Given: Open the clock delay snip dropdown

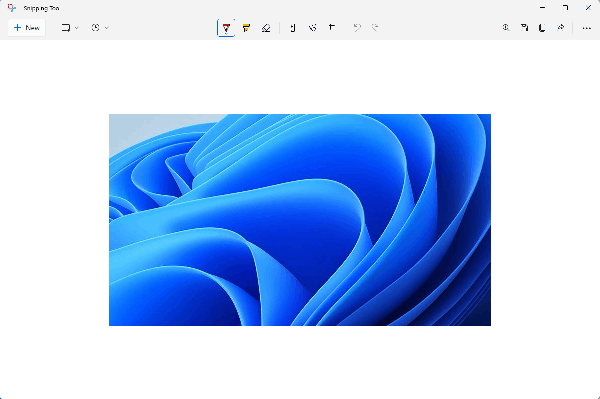Looking at the screenshot, I should click(x=99, y=28).
